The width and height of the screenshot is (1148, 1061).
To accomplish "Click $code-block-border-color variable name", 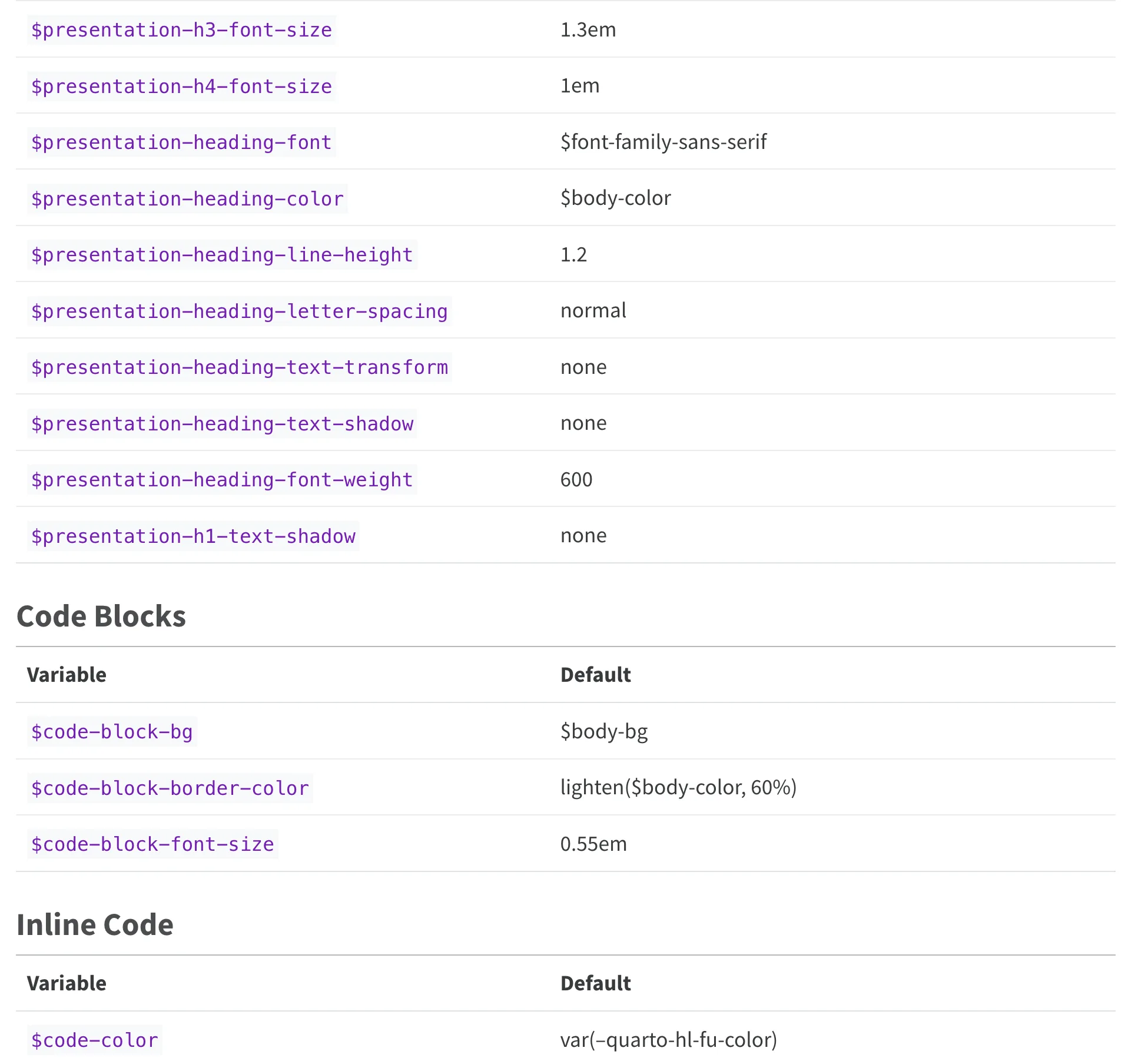I will tap(170, 788).
